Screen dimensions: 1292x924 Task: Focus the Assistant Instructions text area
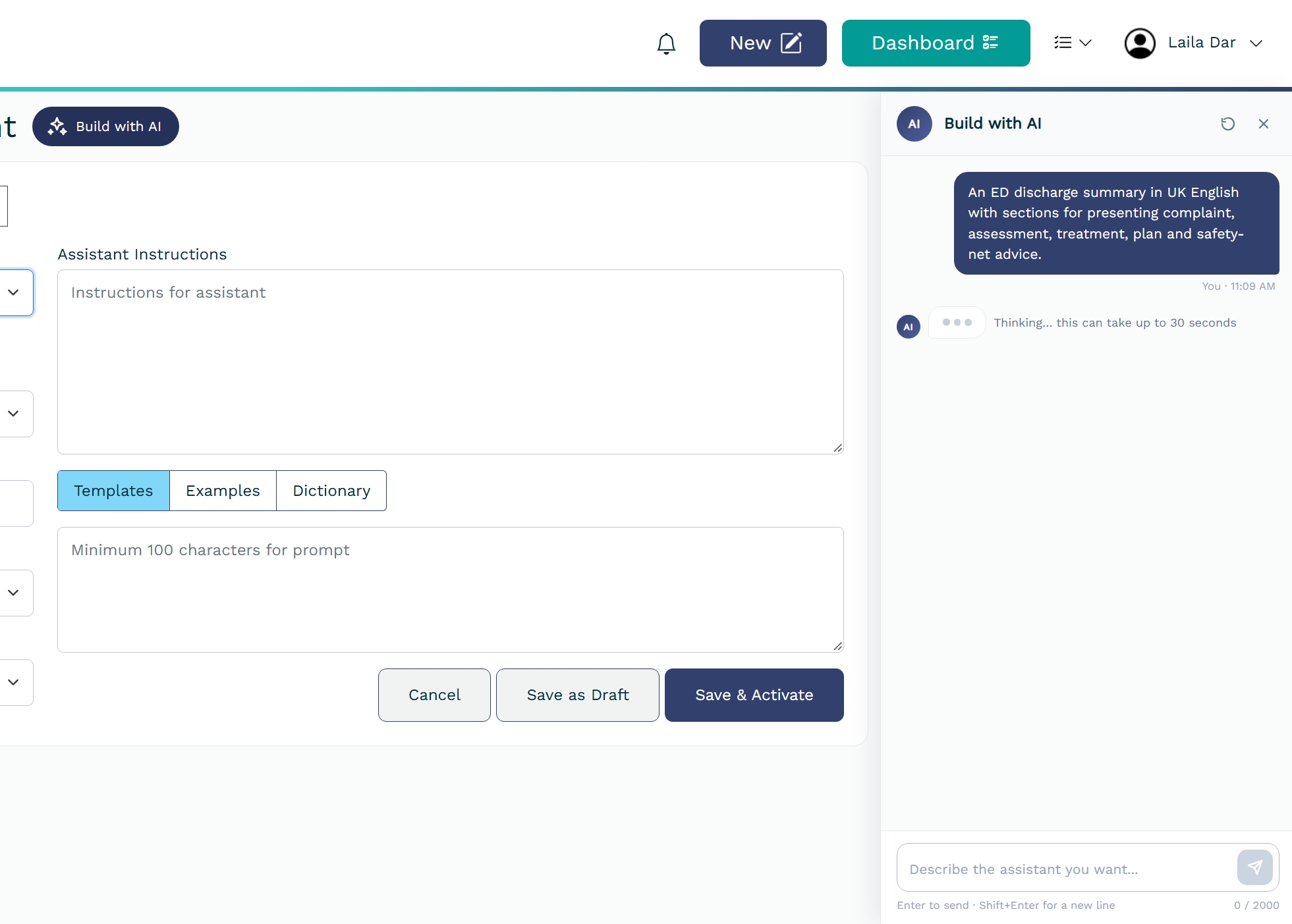tap(450, 362)
